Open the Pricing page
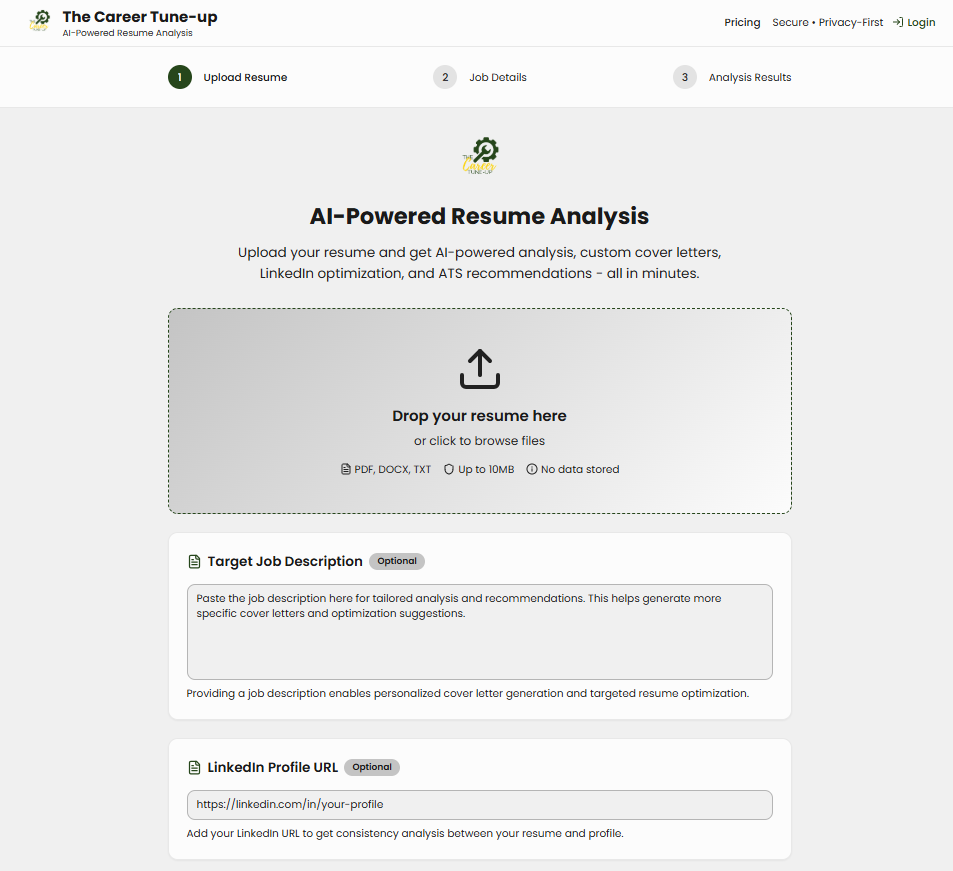Viewport: 953px width, 871px height. (x=742, y=22)
